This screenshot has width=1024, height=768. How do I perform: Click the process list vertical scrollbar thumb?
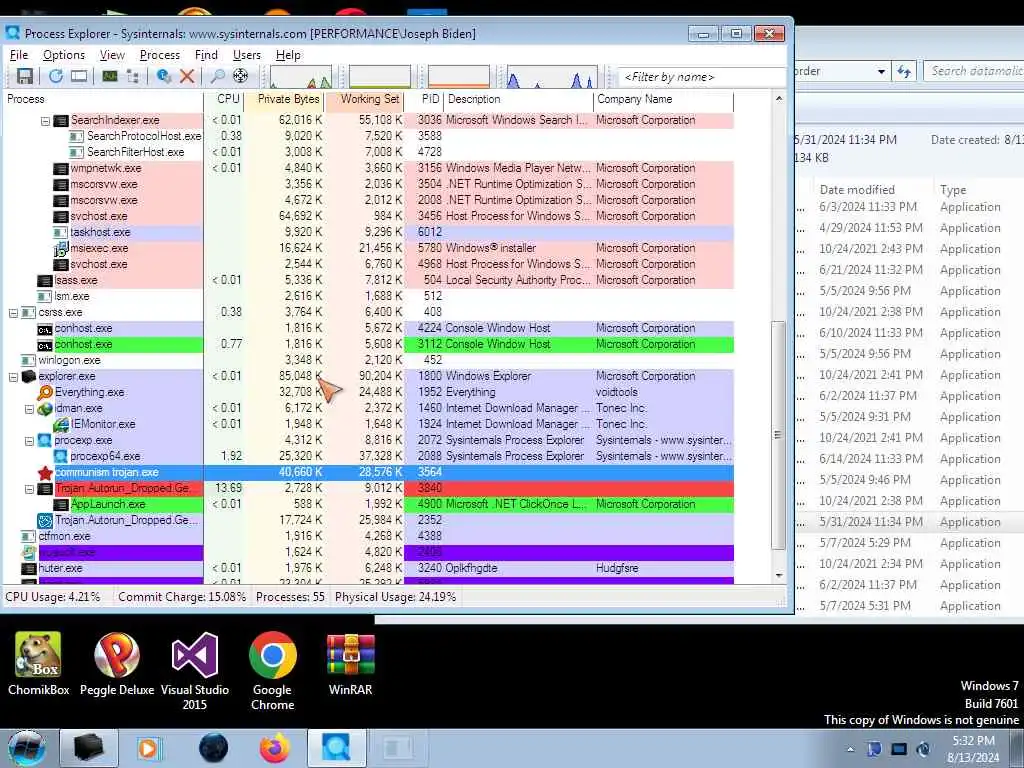[x=778, y=435]
